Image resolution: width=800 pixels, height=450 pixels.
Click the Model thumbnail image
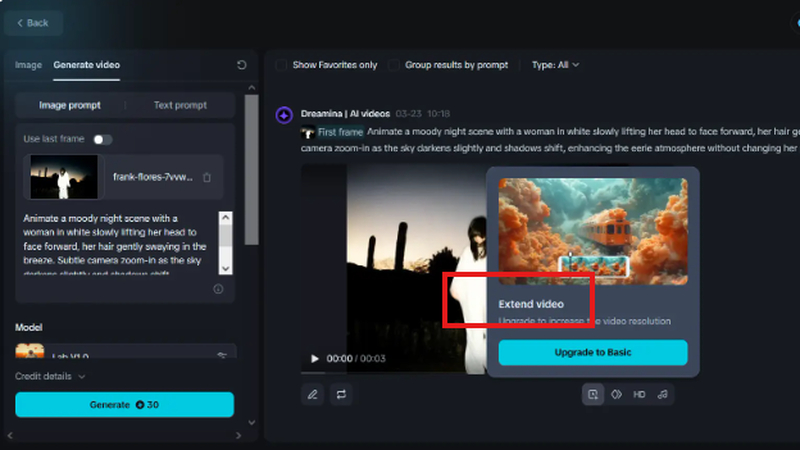coord(30,351)
